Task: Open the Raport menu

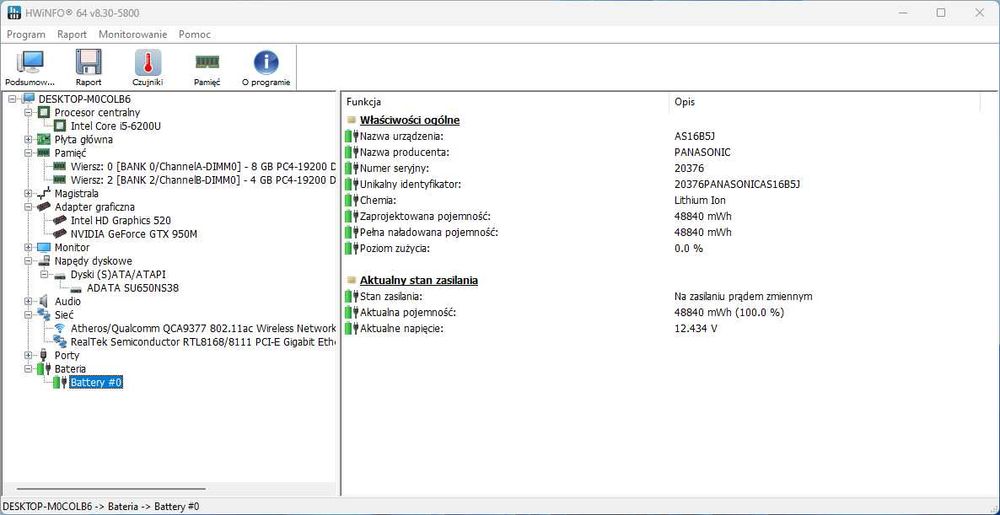Action: pyautogui.click(x=72, y=34)
